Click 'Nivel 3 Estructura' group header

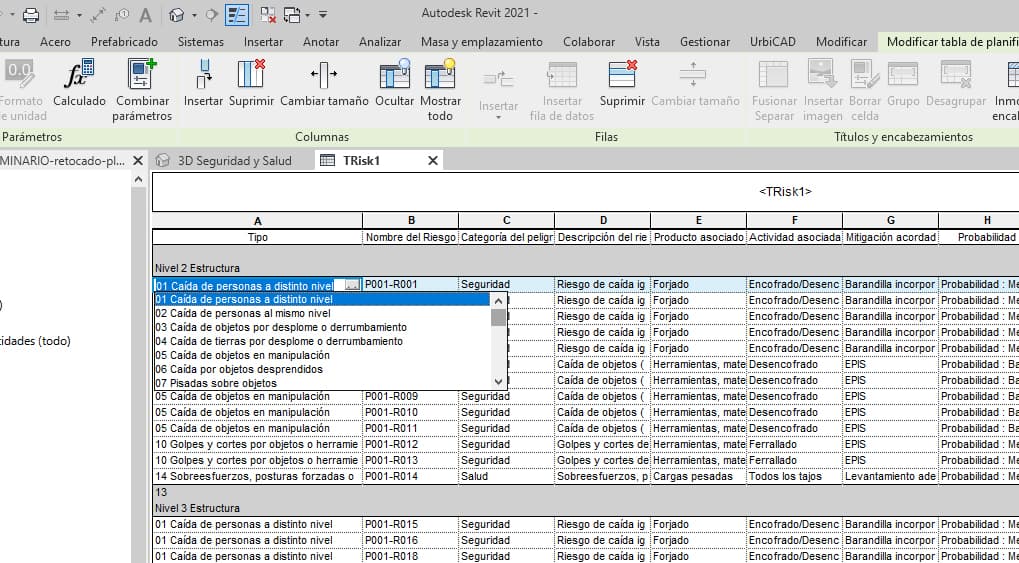click(x=198, y=508)
